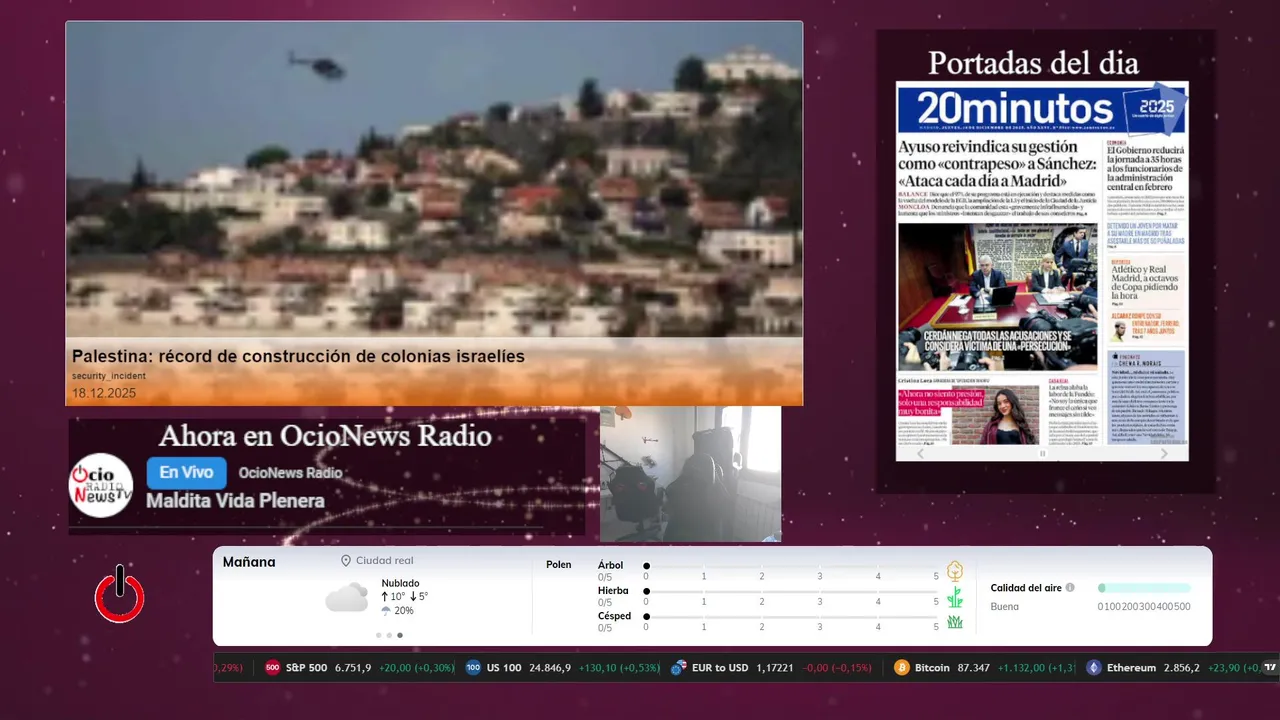1280x720 pixels.
Task: Select the second weather carousel dot
Action: 389,635
